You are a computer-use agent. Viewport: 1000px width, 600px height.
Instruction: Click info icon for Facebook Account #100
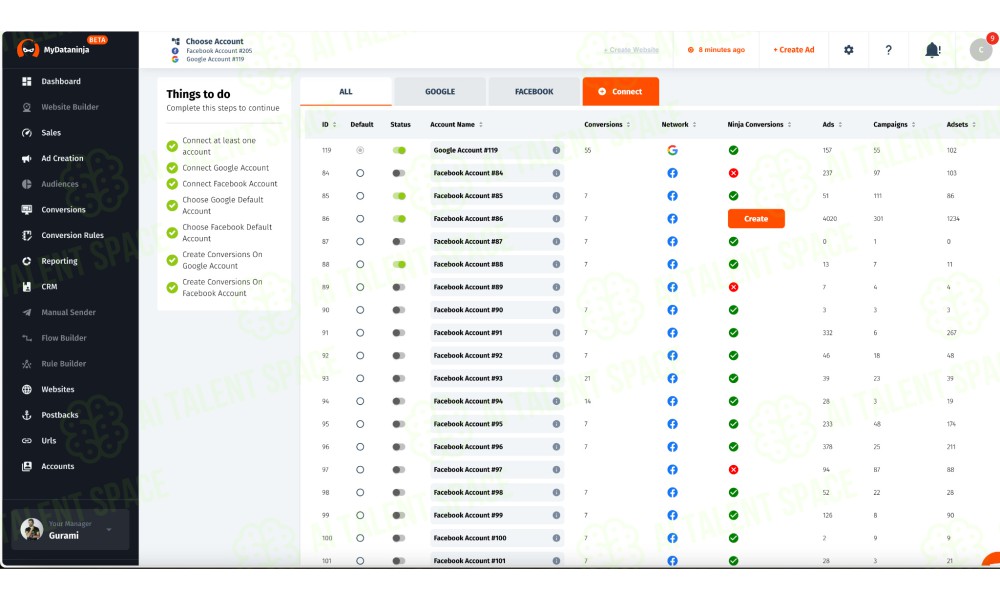point(556,538)
